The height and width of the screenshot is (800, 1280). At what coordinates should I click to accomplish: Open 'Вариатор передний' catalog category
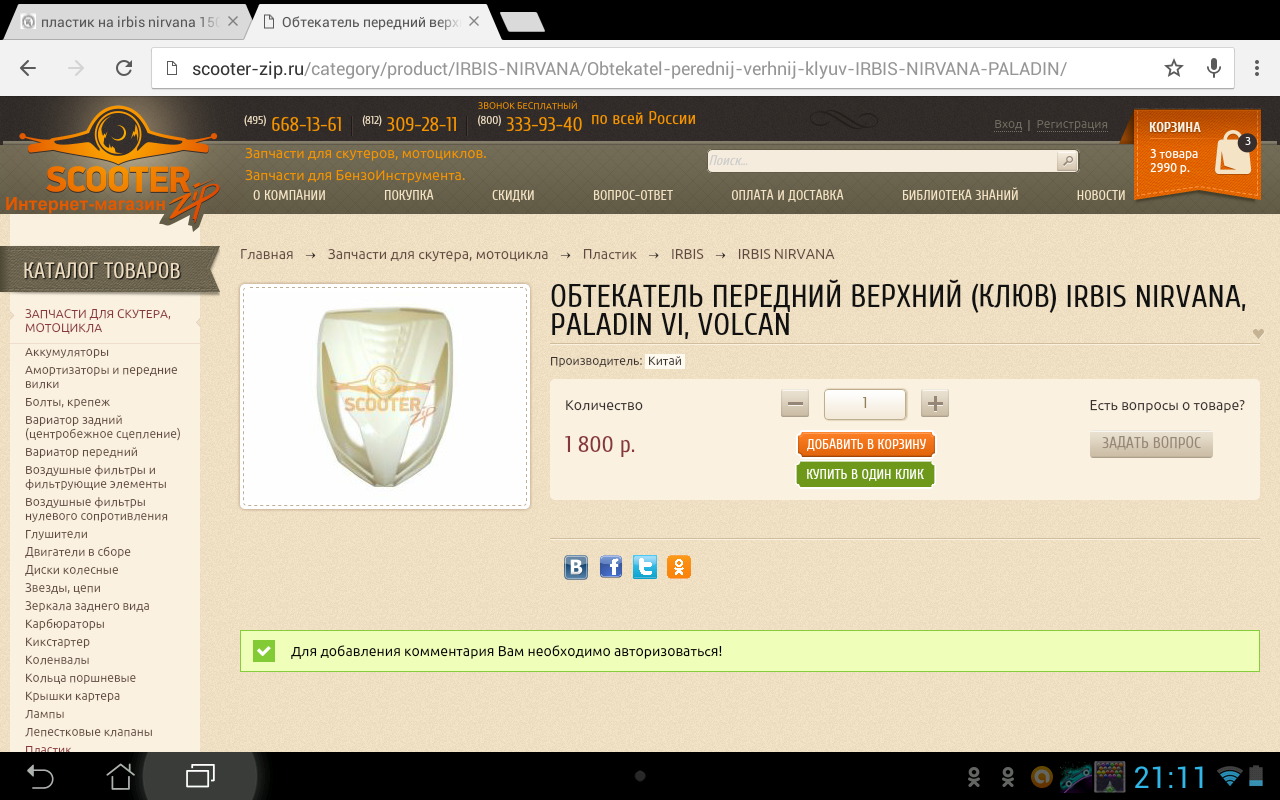pos(82,452)
